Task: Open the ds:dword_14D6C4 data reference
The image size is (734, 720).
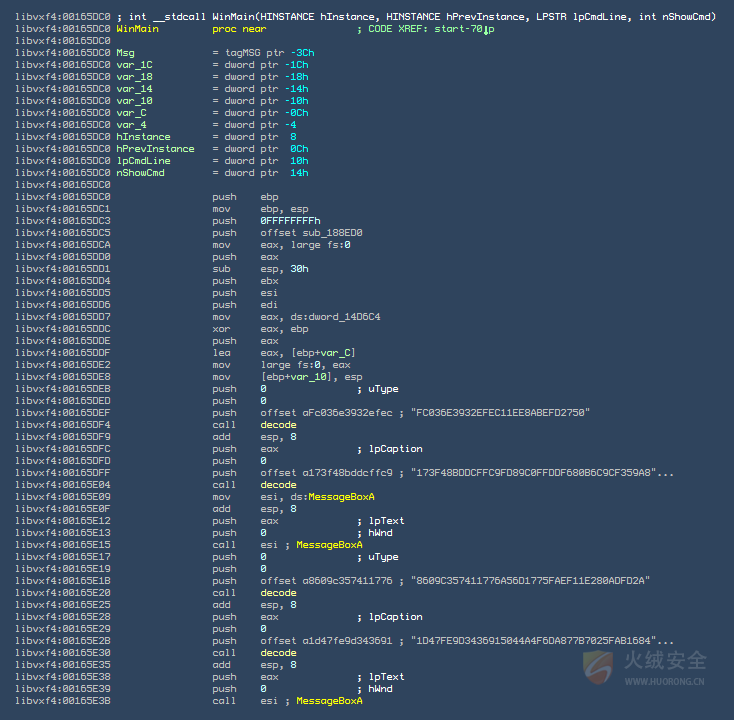Action: pyautogui.click(x=335, y=317)
